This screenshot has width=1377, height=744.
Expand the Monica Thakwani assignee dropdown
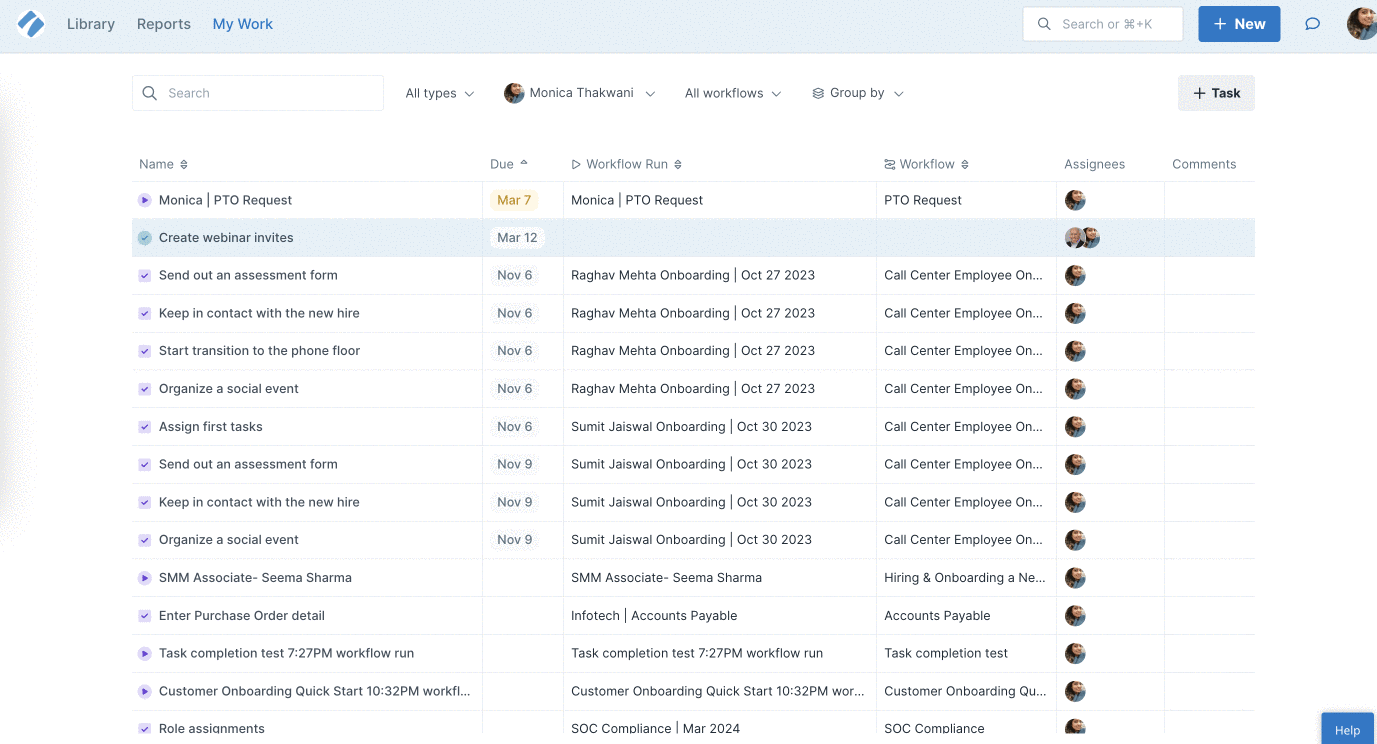tap(580, 93)
